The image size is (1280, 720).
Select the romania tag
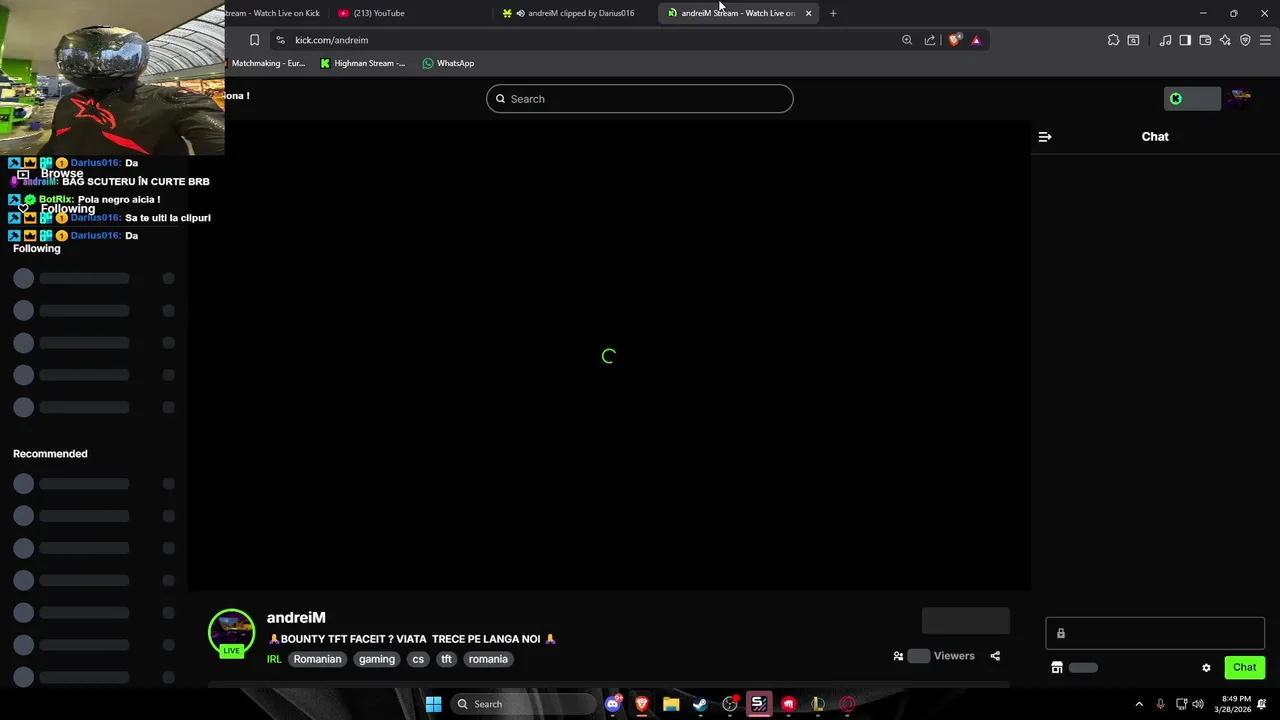click(x=488, y=659)
